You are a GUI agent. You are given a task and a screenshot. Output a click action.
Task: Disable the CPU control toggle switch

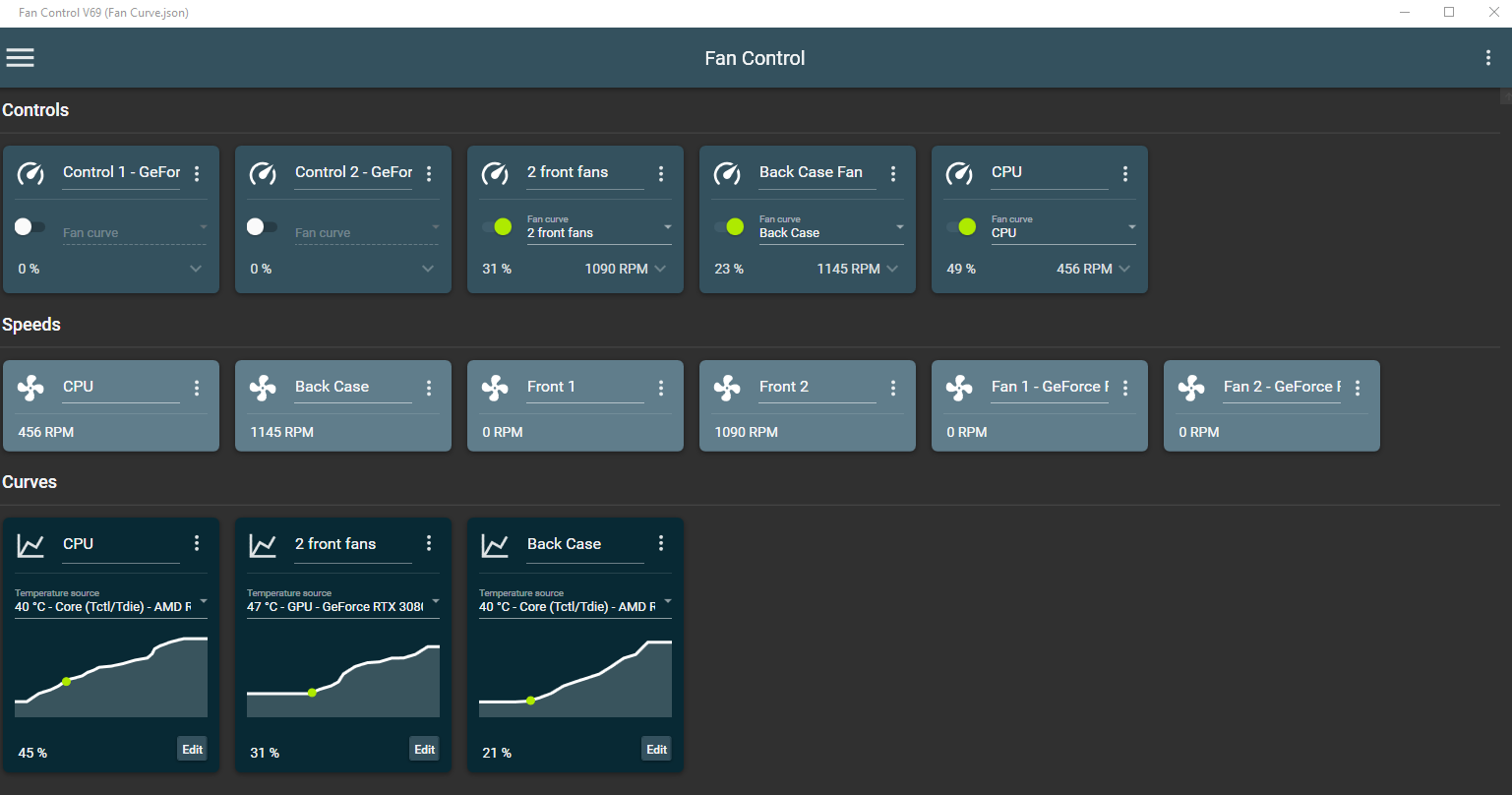(961, 227)
